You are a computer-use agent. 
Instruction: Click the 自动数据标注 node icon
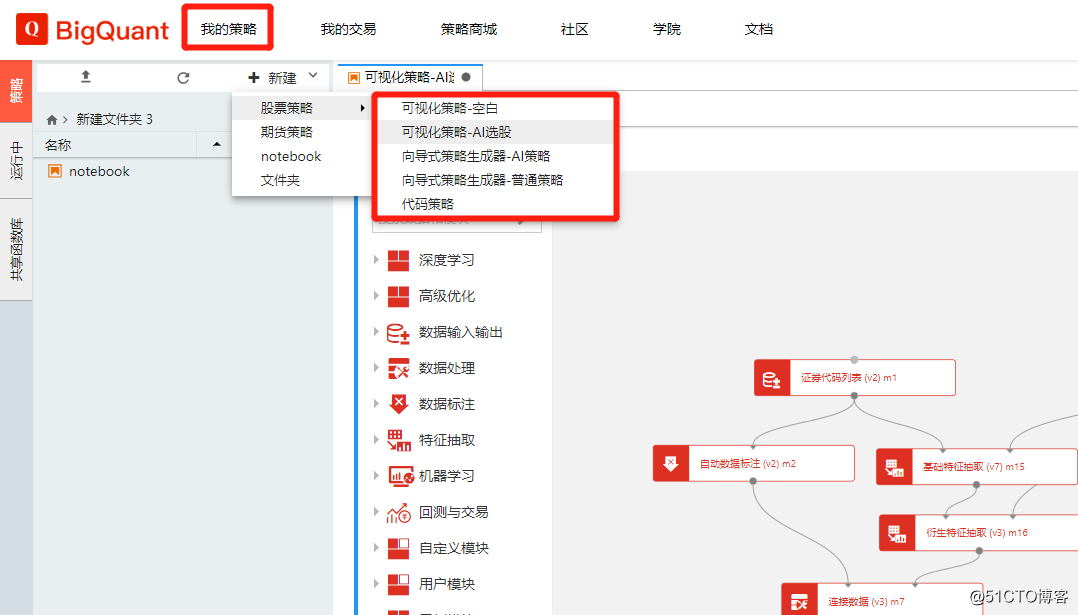670,464
